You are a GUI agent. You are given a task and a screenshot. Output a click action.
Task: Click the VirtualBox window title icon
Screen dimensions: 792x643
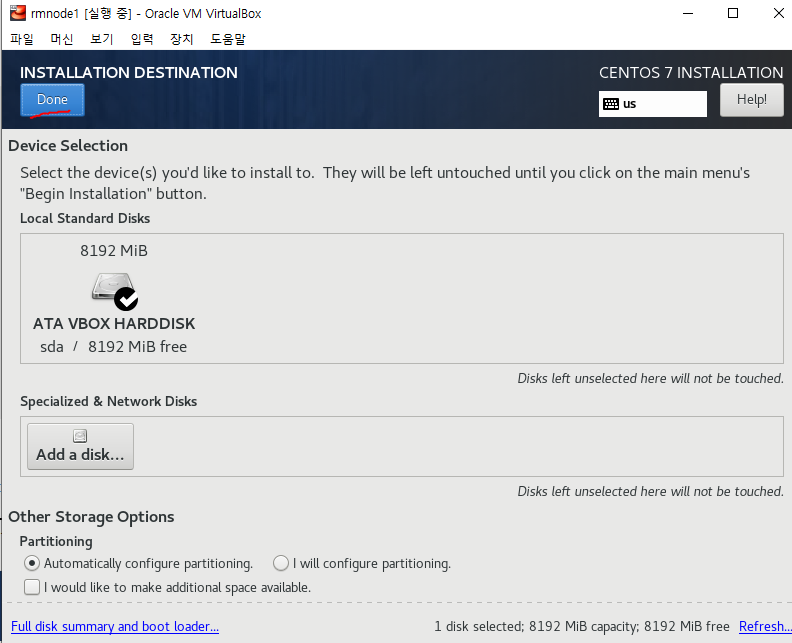[18, 13]
